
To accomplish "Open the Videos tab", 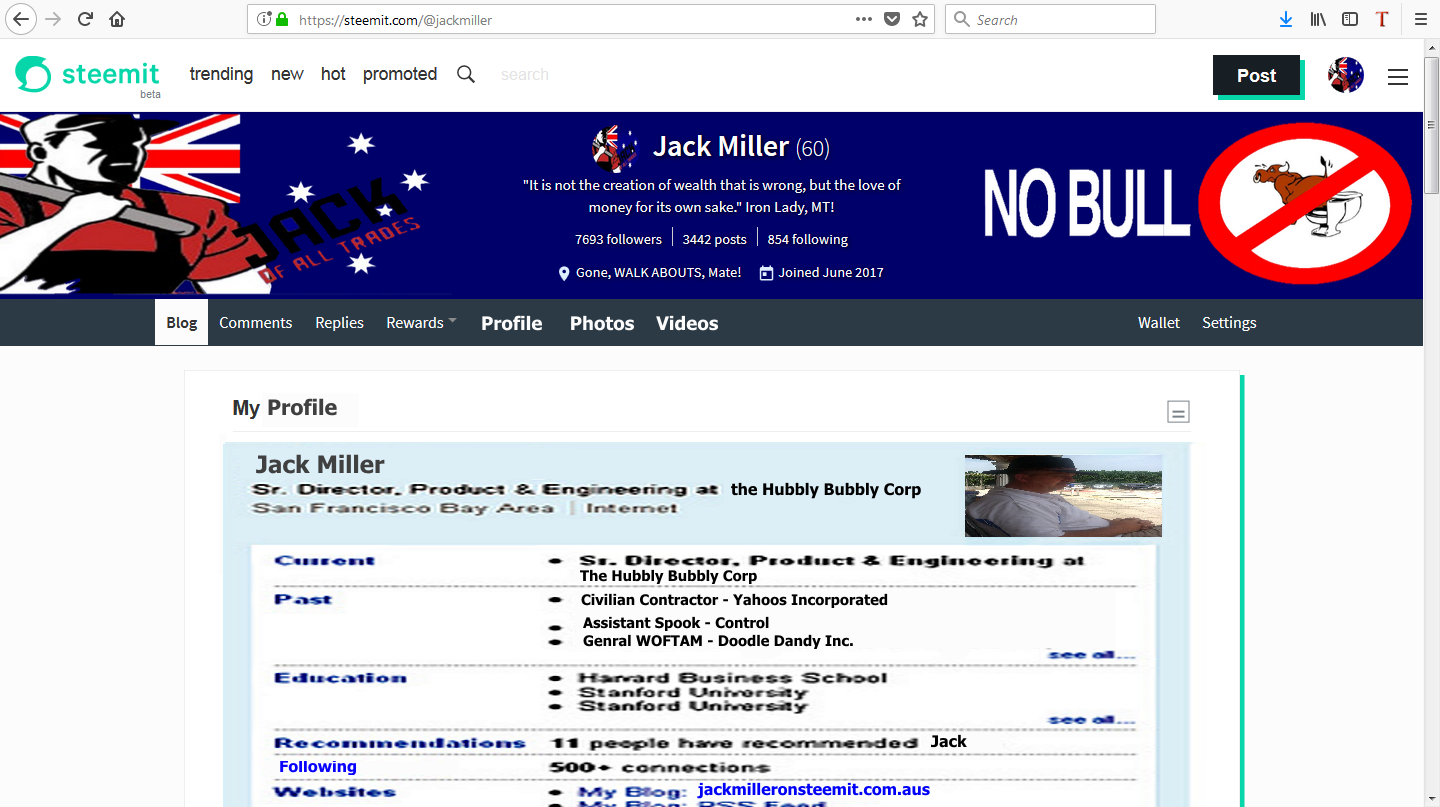I will pyautogui.click(x=687, y=323).
